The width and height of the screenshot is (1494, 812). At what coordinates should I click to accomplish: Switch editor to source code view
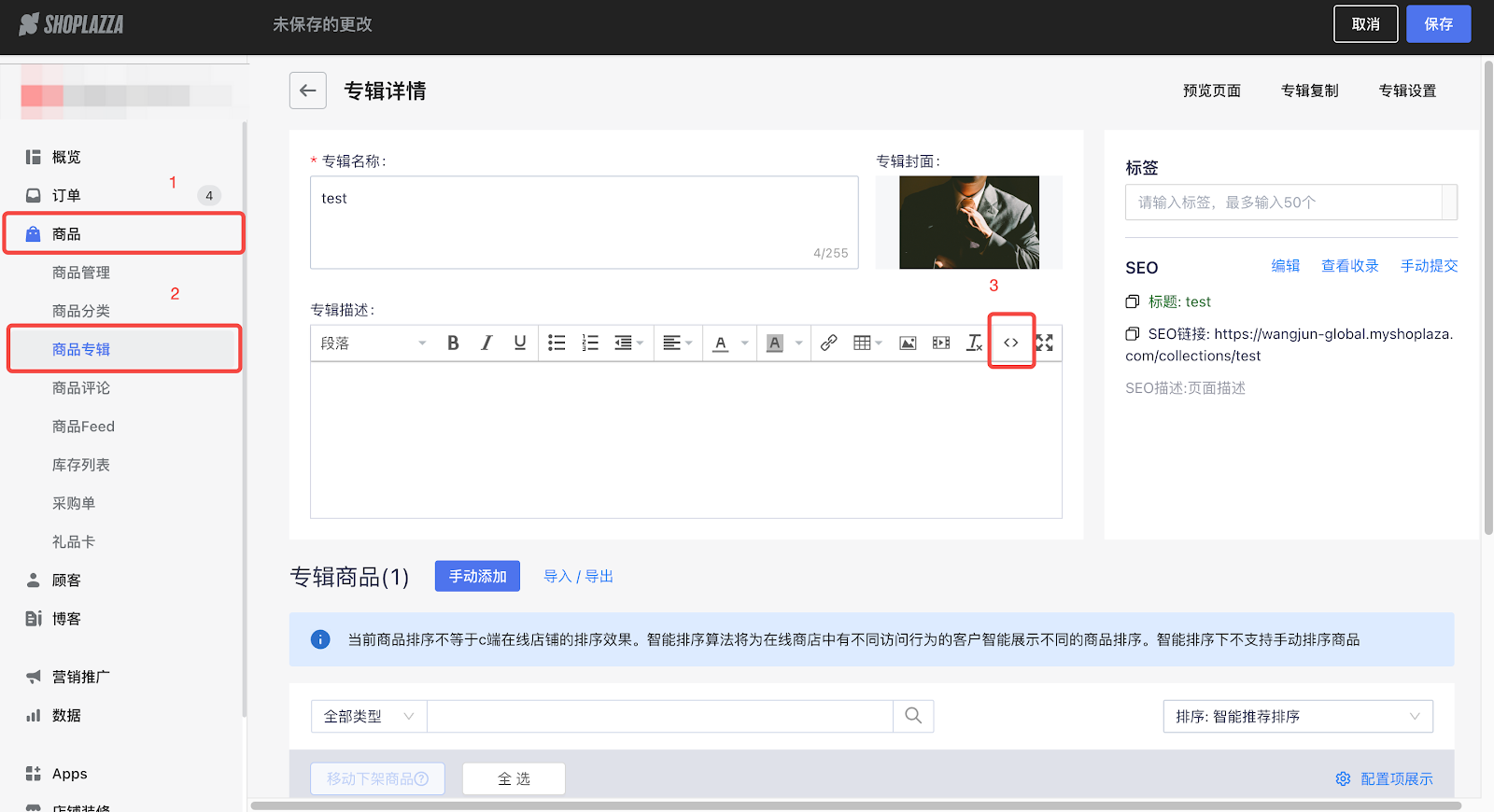click(x=1011, y=343)
